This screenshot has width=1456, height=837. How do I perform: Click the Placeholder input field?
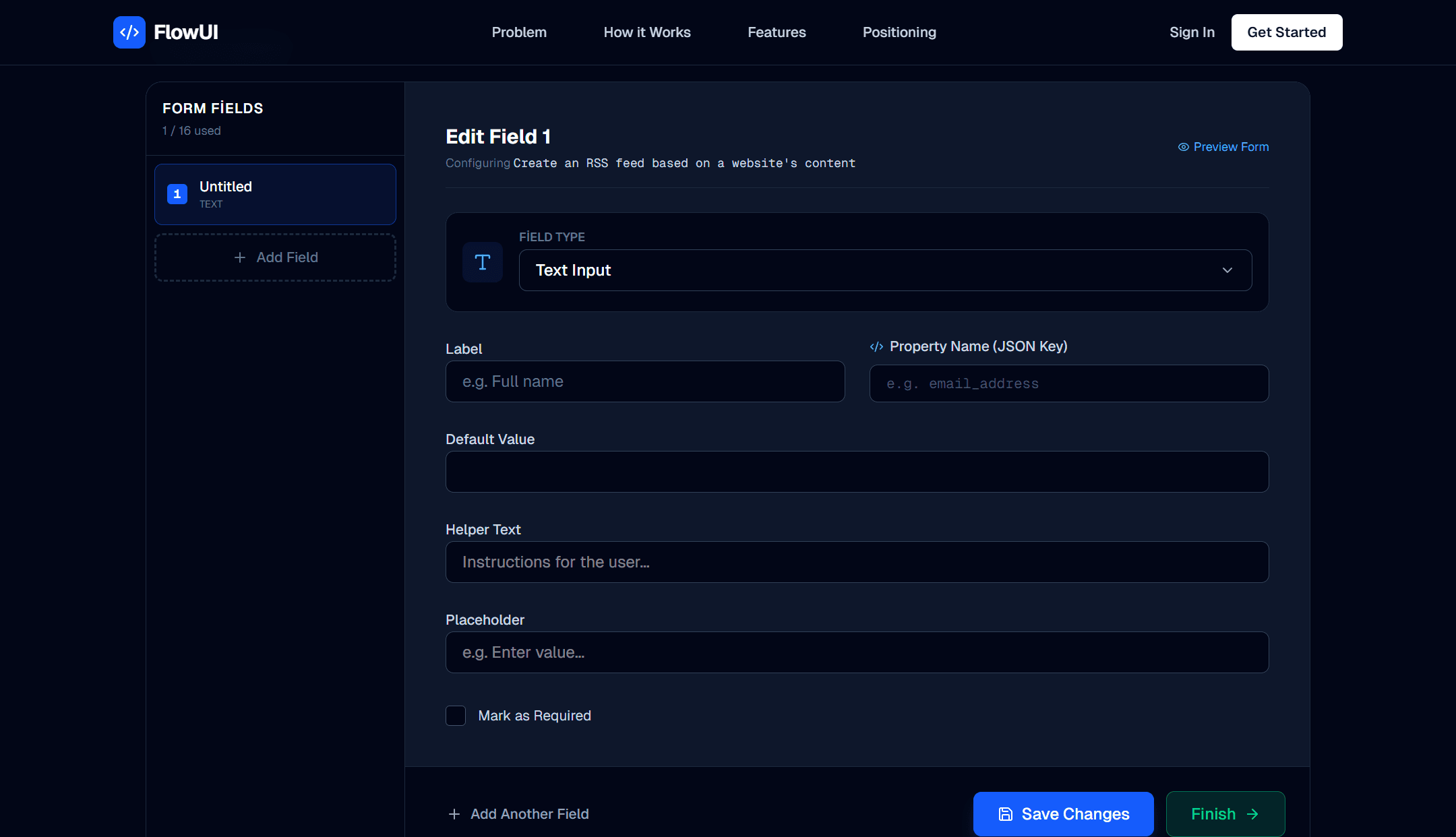coord(857,652)
